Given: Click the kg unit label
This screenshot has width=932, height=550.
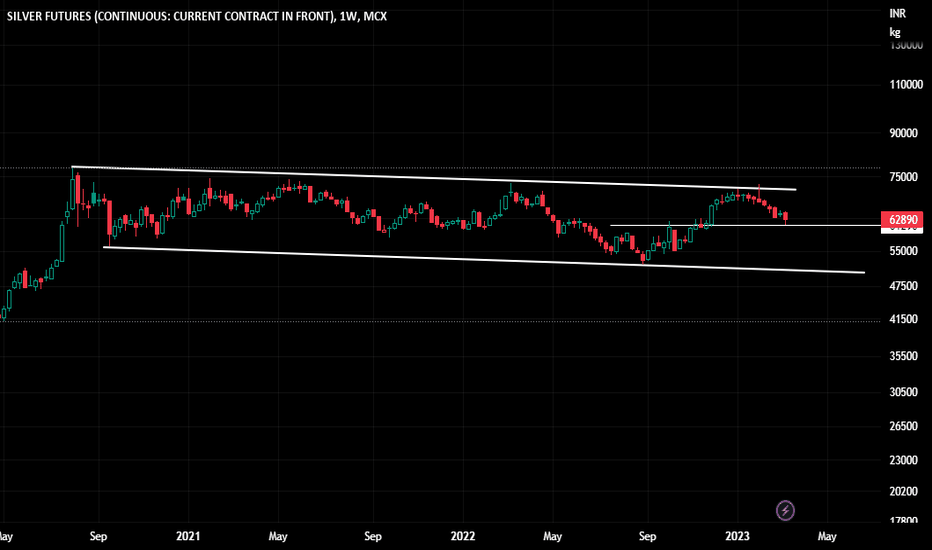Looking at the screenshot, I should click(x=895, y=32).
